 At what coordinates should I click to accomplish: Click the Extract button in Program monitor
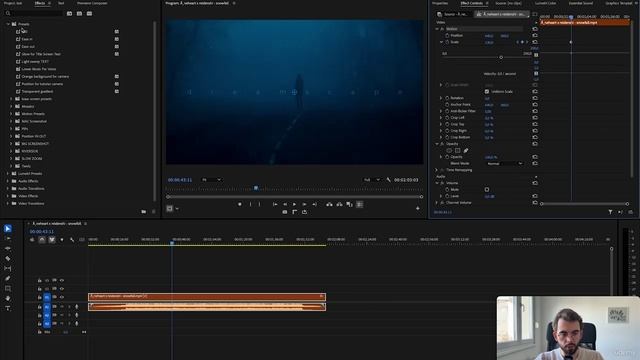339,204
